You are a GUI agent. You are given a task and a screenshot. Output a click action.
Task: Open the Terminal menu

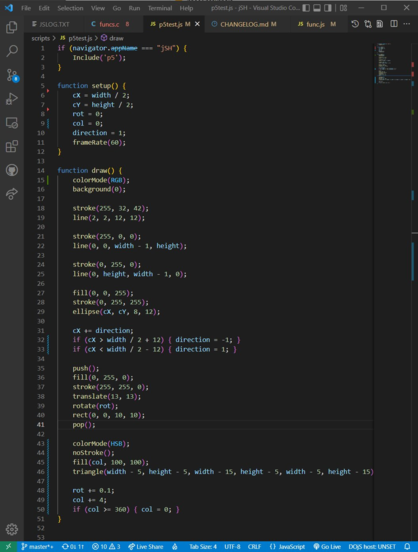pyautogui.click(x=160, y=8)
